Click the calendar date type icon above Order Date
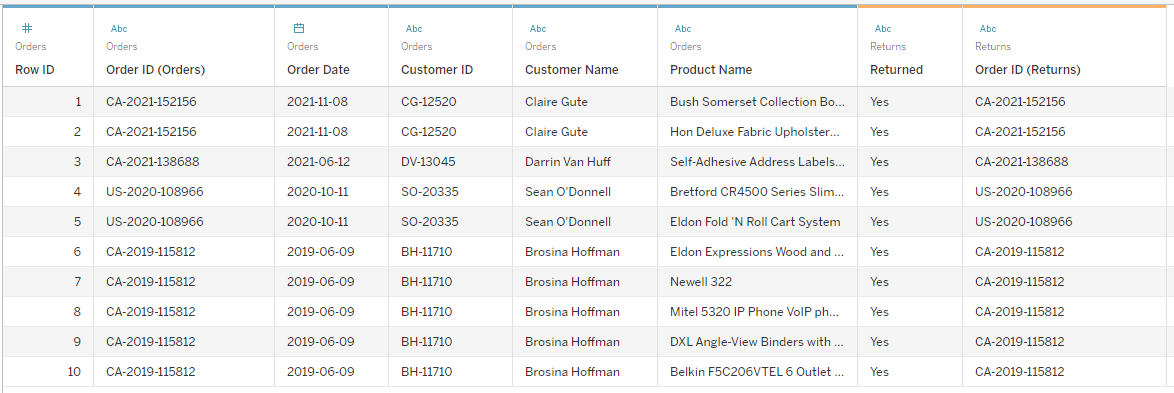Viewport: 1174px width, 393px height. [299, 28]
